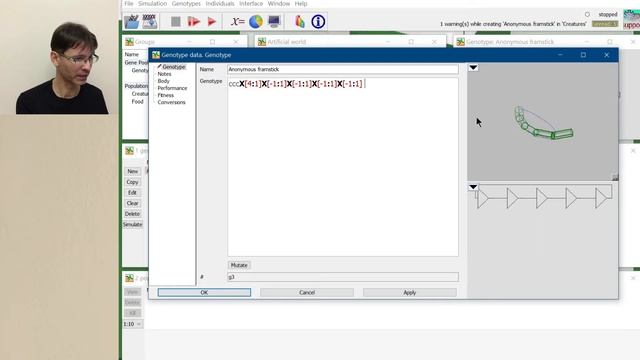Image resolution: width=640 pixels, height=360 pixels.
Task: Click the small icon at 3D preview corner
Action: (x=615, y=177)
